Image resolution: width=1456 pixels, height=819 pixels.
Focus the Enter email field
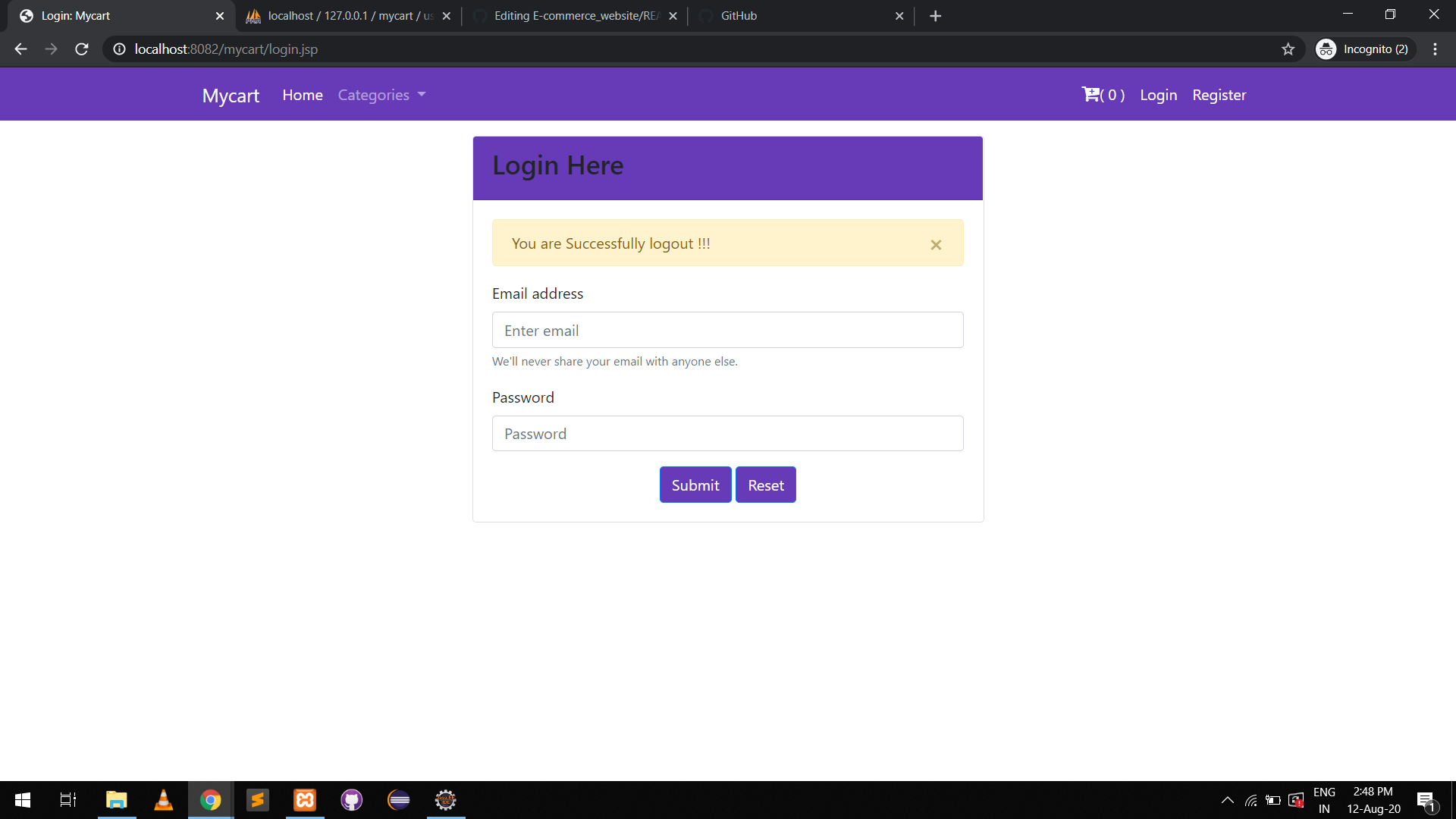[727, 331]
